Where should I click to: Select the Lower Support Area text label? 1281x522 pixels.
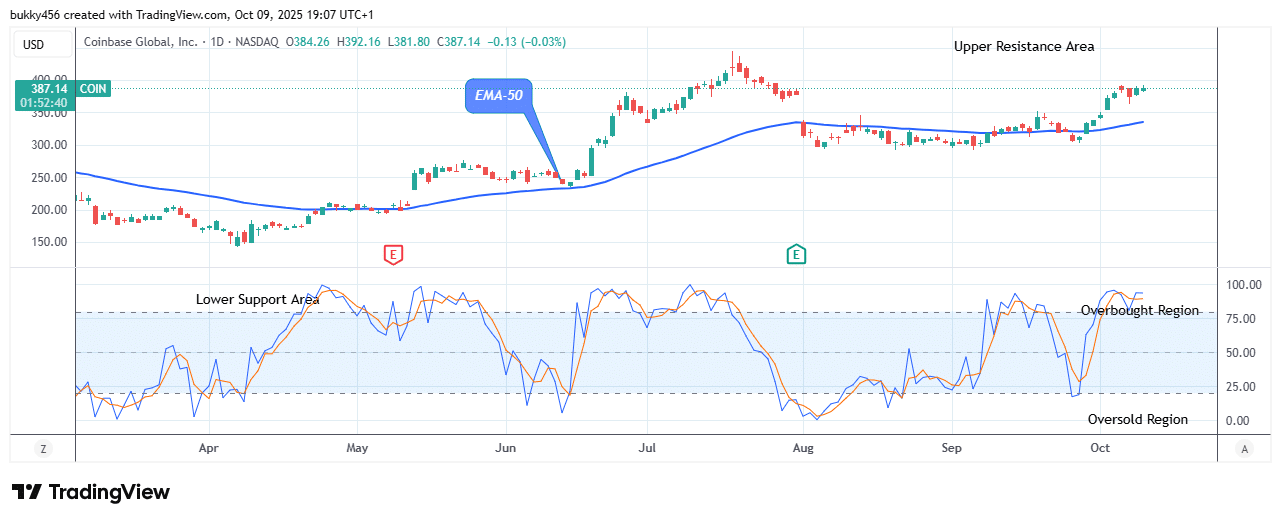[x=257, y=299]
